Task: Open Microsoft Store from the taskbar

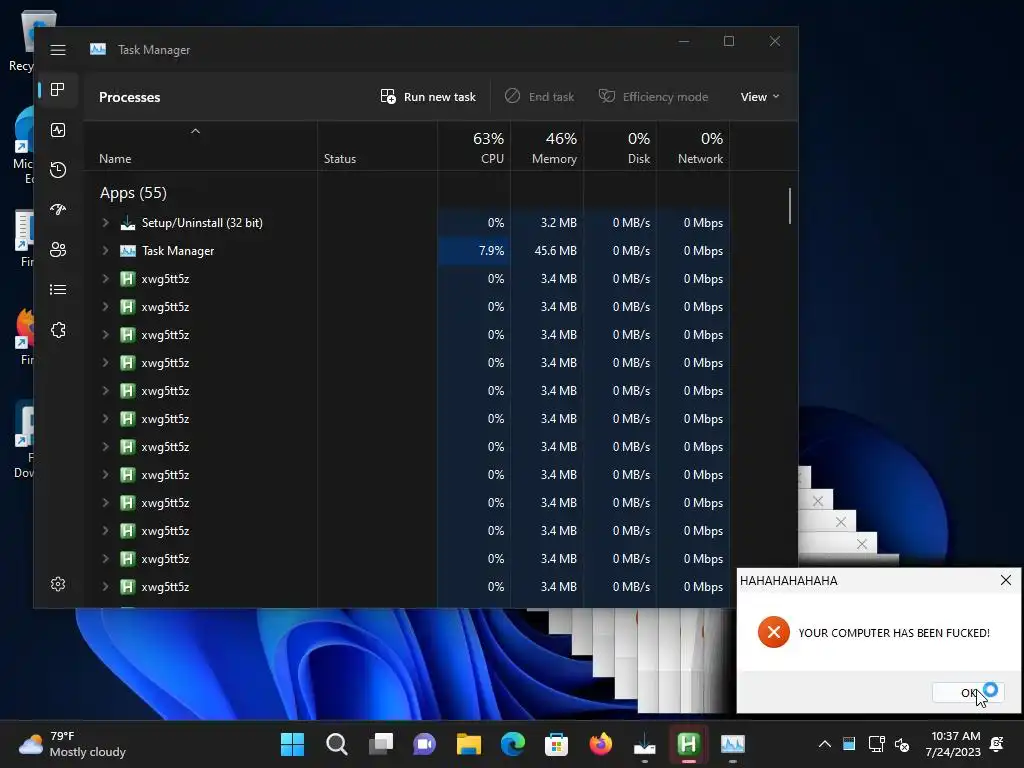Action: pos(556,744)
